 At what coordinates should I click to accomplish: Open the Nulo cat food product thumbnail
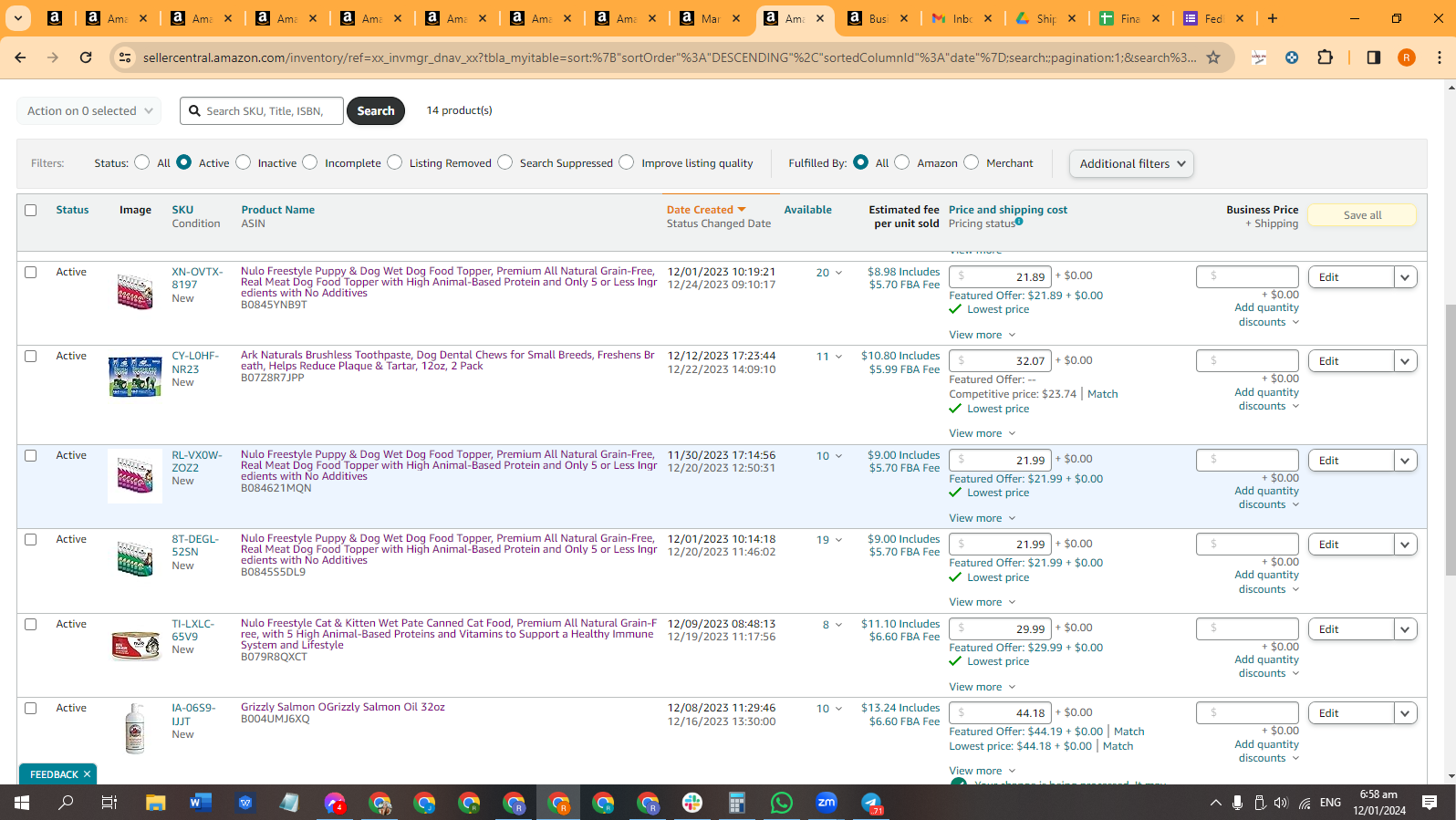(x=135, y=645)
